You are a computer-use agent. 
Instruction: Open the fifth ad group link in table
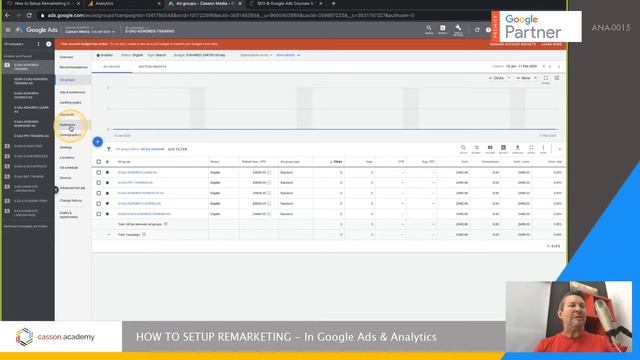(x=144, y=214)
